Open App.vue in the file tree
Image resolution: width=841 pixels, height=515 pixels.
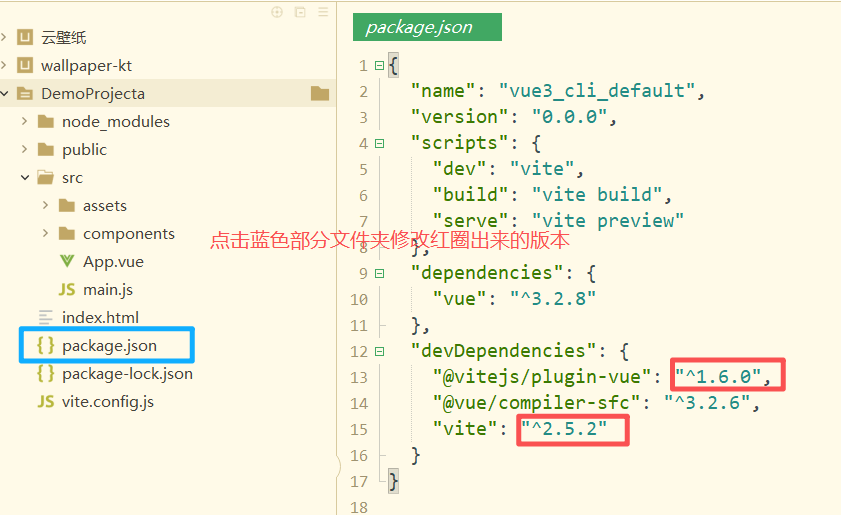click(x=113, y=262)
